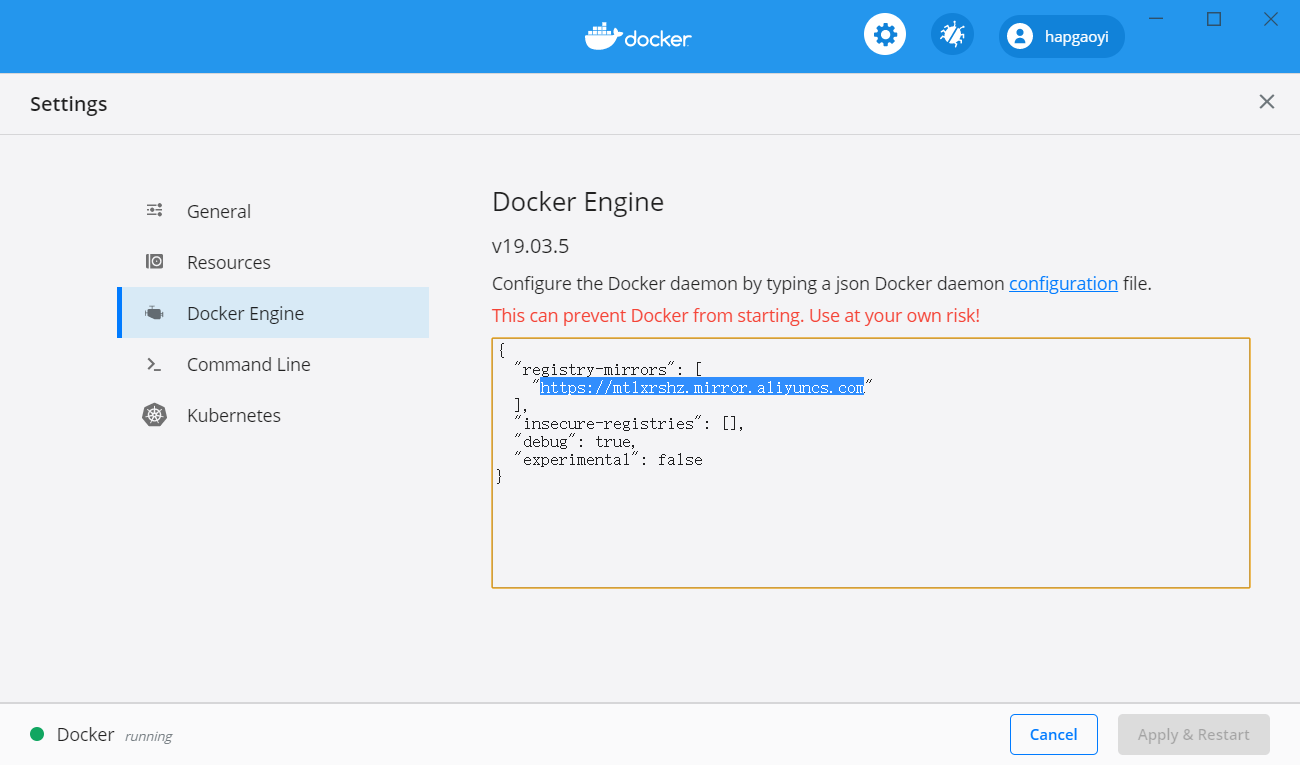Screen dimensions: 1300x765
Task: Open the Troubleshoot bug icon
Action: (x=952, y=35)
